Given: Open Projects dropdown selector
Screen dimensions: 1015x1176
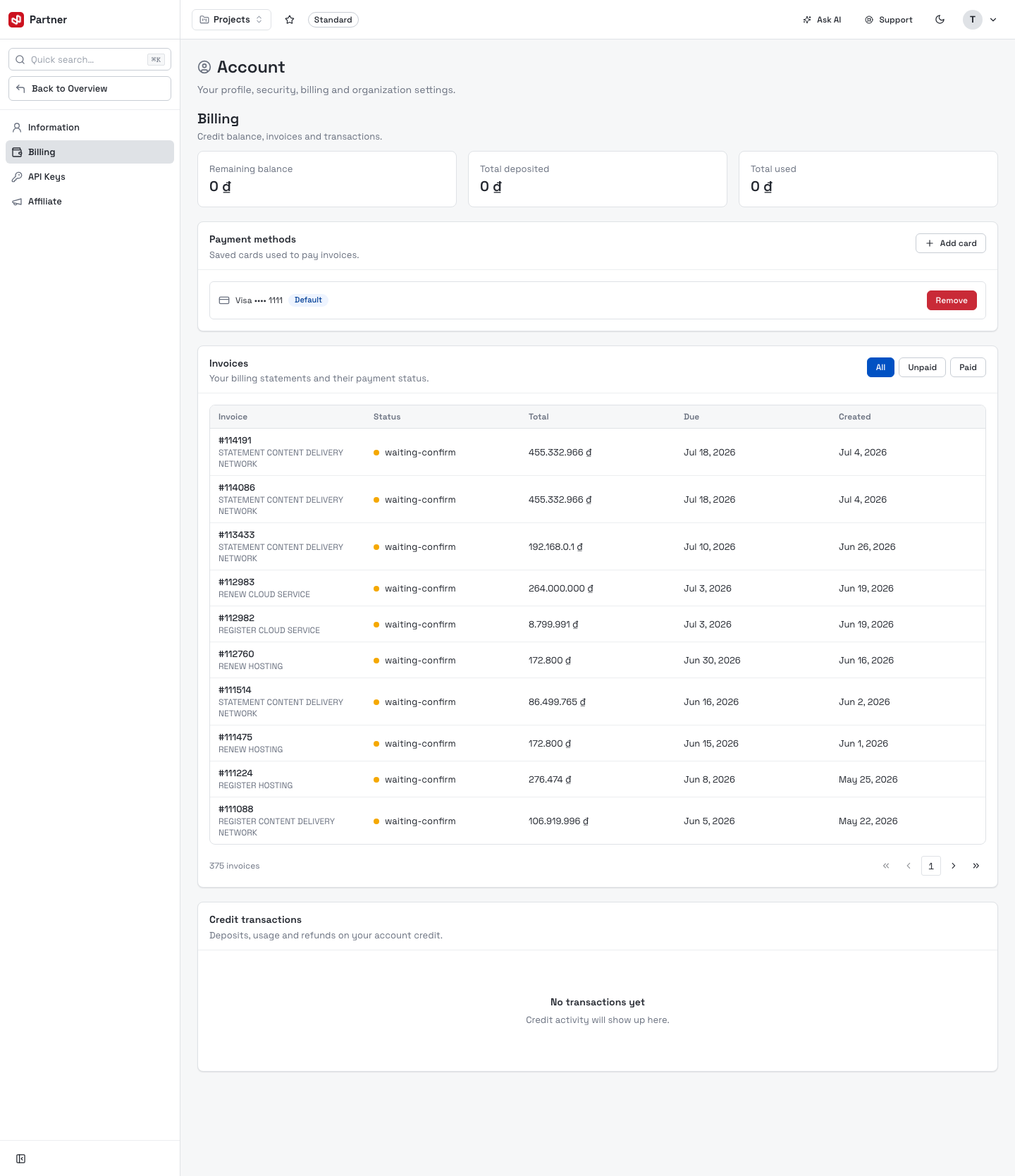Looking at the screenshot, I should point(231,20).
